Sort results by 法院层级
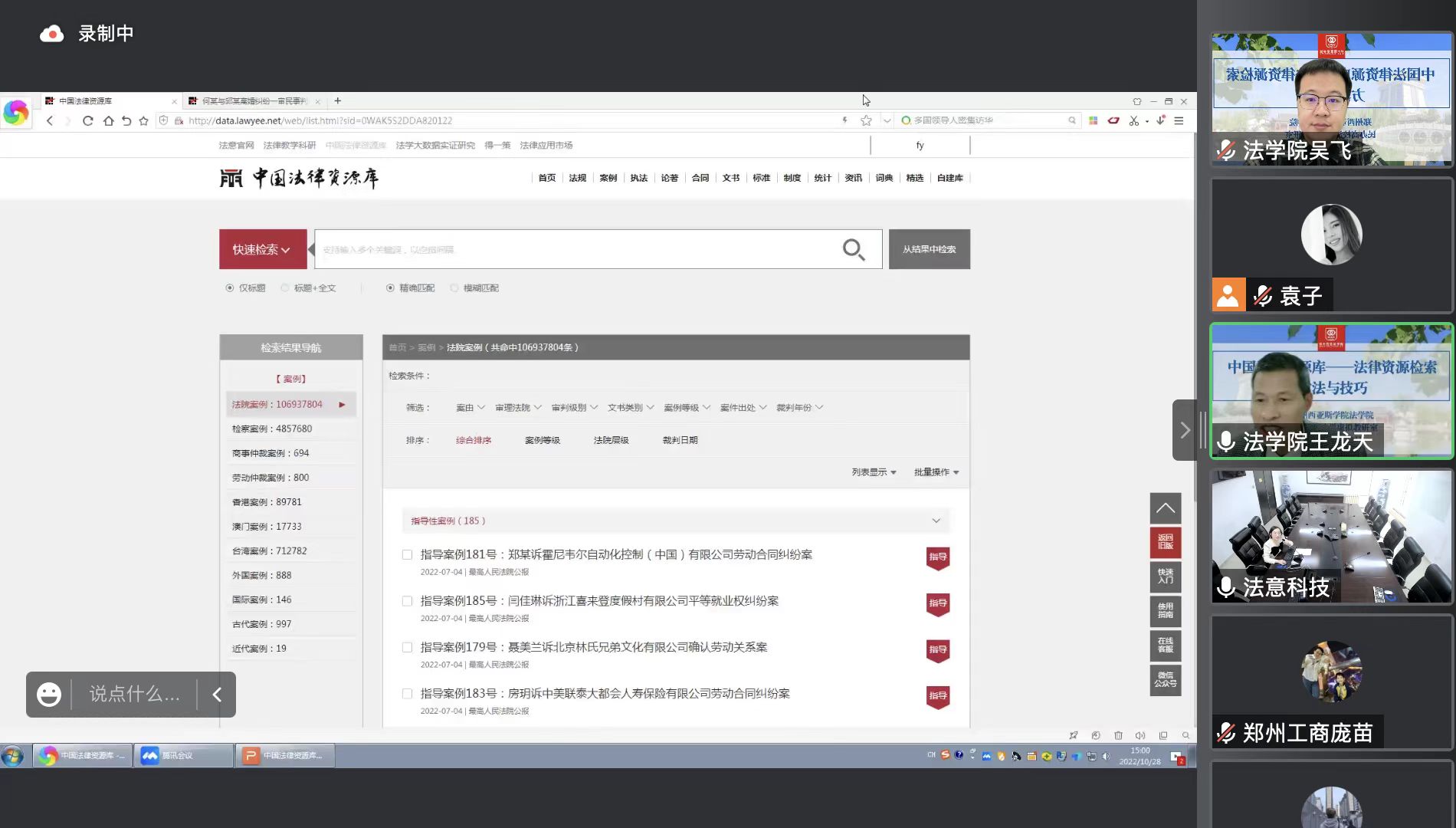The image size is (1456, 828). (611, 440)
